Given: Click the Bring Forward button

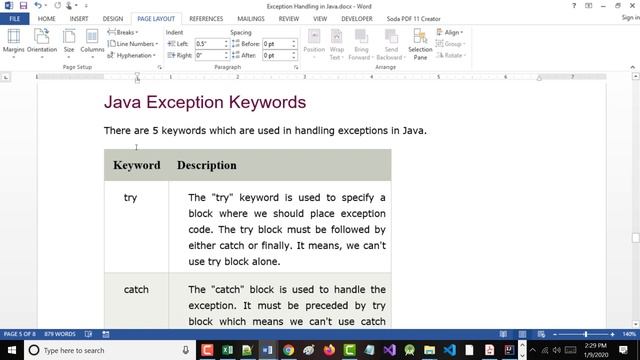Looking at the screenshot, I should 361,44.
